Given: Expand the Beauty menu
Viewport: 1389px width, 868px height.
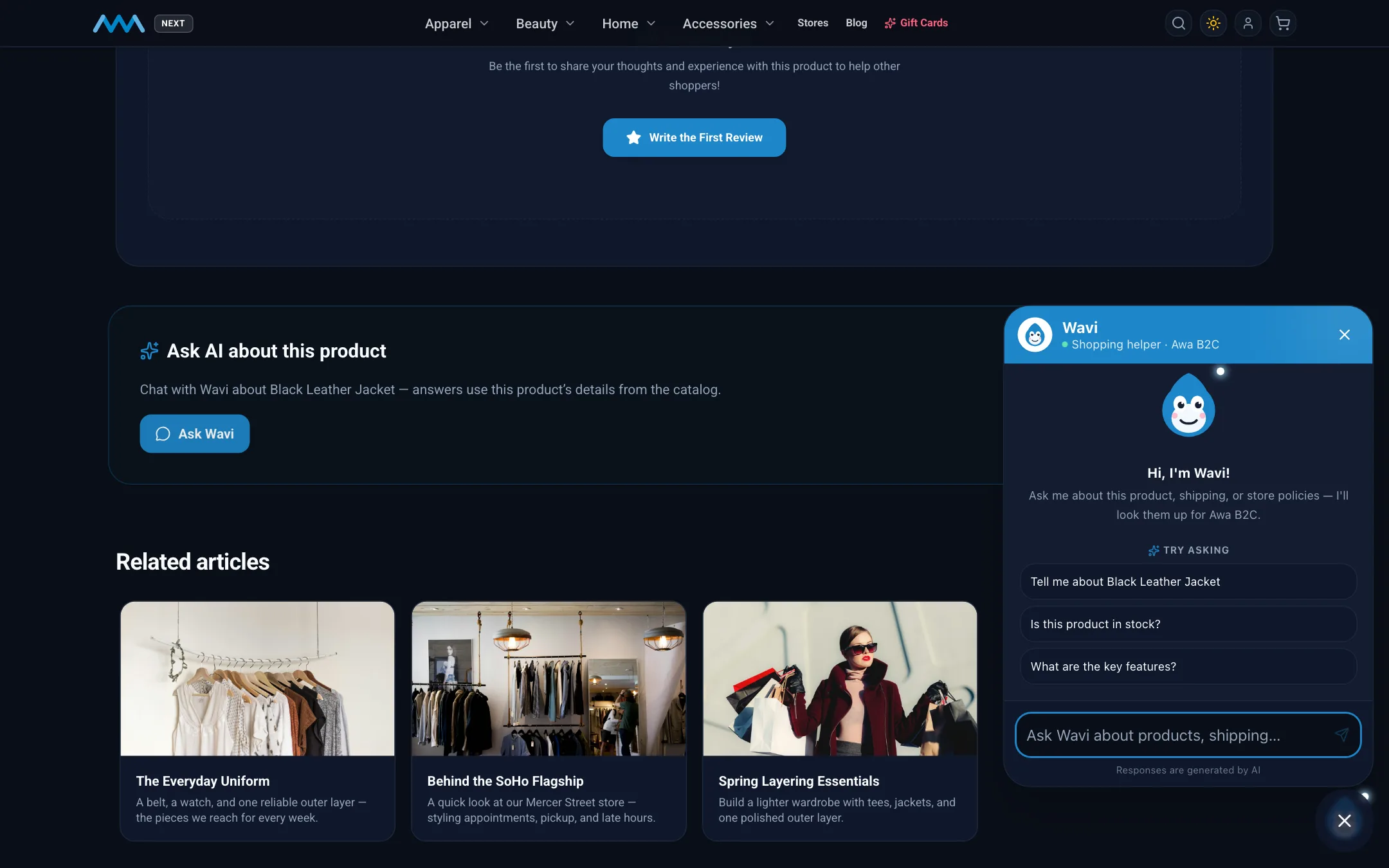Looking at the screenshot, I should (545, 24).
